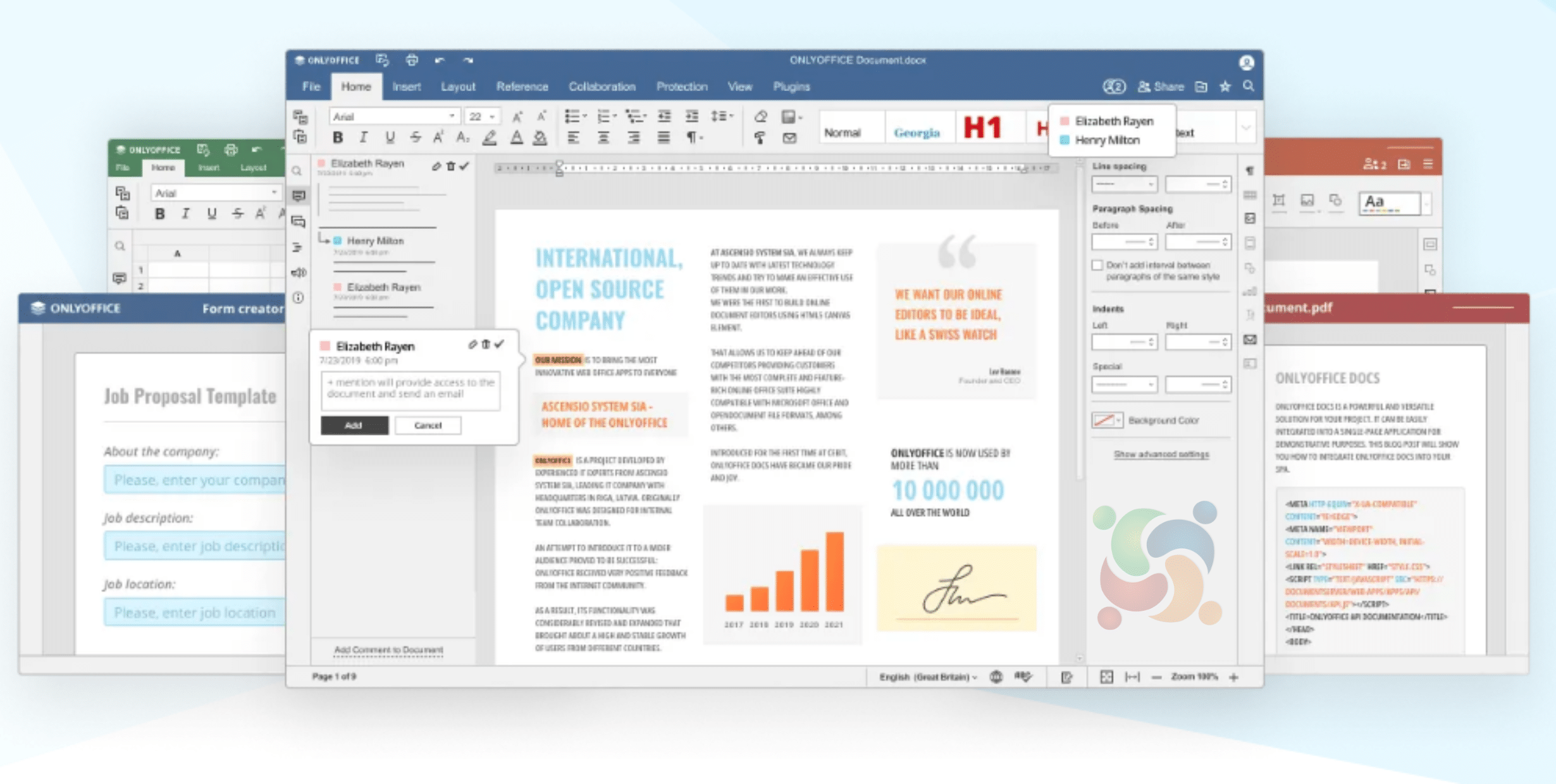Click the clear style eraser icon
The height and width of the screenshot is (784, 1556).
760,116
